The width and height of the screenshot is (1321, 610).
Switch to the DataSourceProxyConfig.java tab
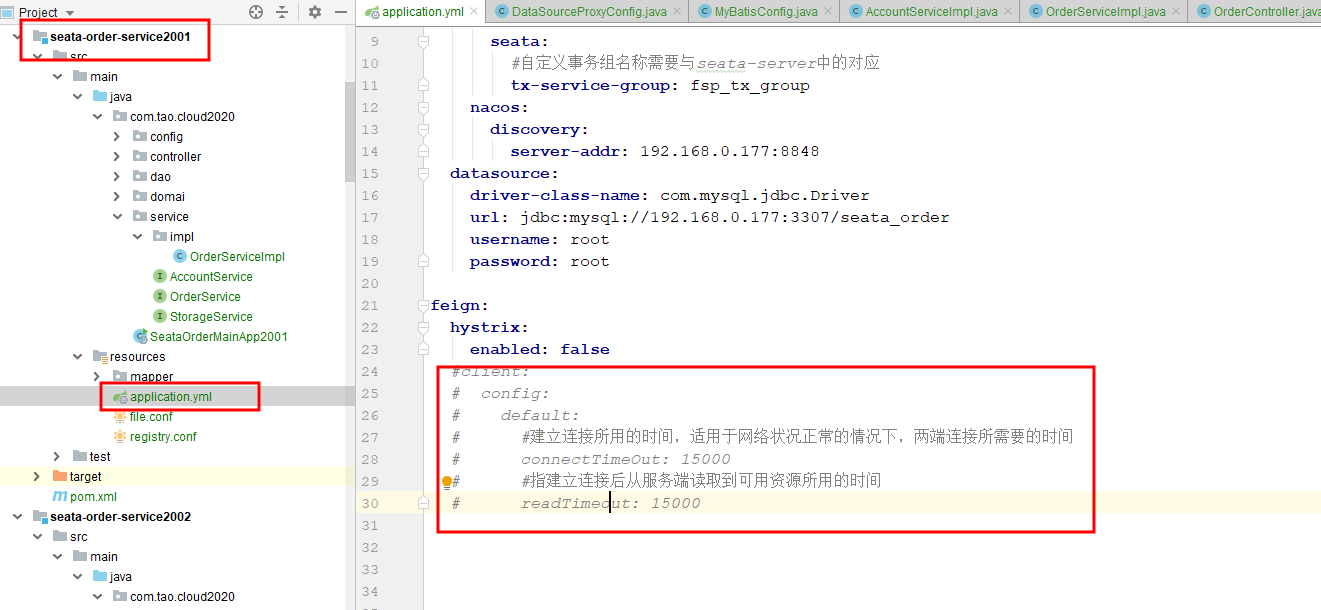586,11
